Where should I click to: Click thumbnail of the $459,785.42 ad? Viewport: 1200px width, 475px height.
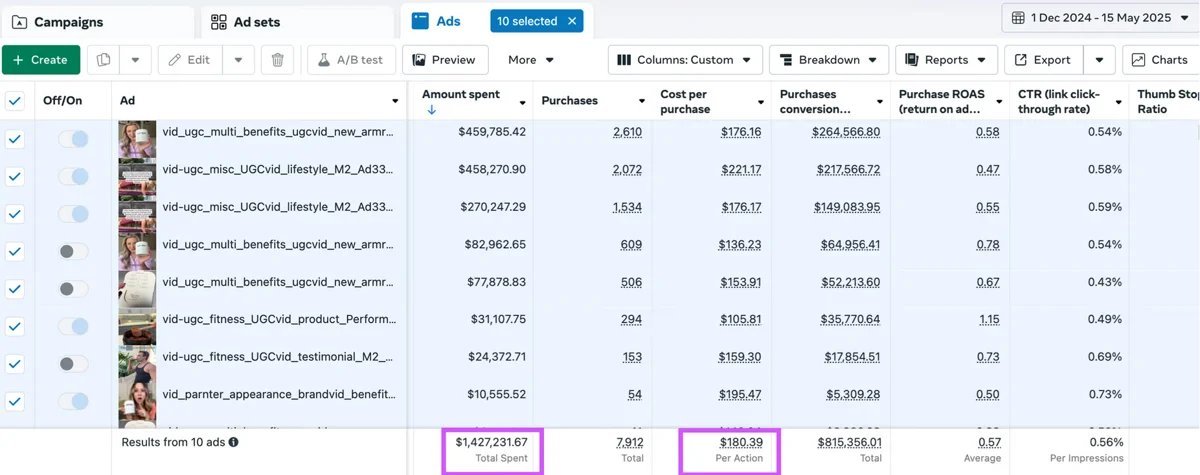pyautogui.click(x=137, y=139)
